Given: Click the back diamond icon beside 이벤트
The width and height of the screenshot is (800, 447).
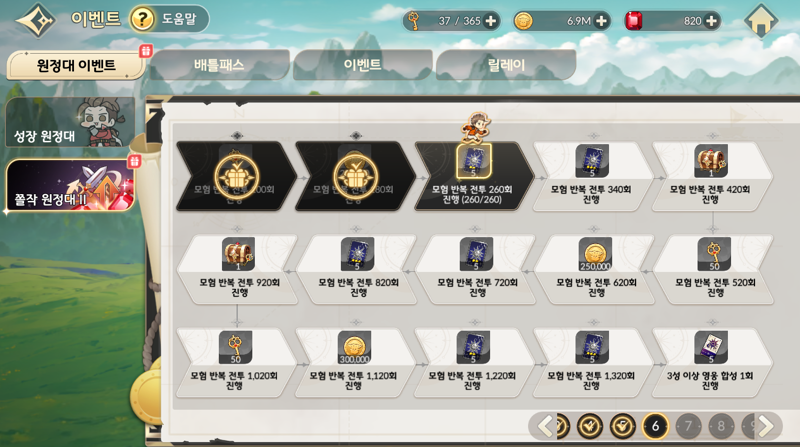Looking at the screenshot, I should click(36, 20).
